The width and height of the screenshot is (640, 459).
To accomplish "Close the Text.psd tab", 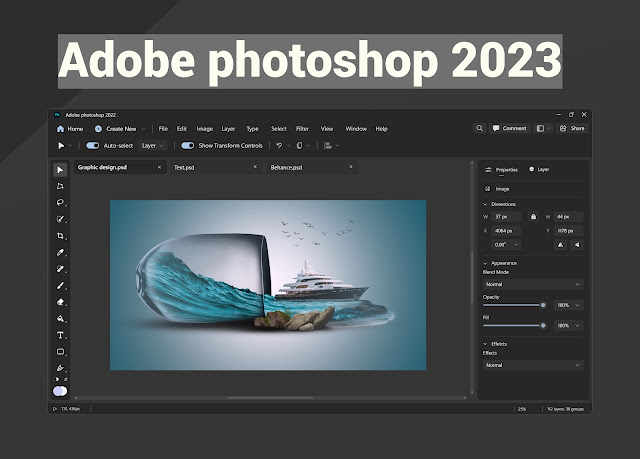I will pyautogui.click(x=256, y=166).
